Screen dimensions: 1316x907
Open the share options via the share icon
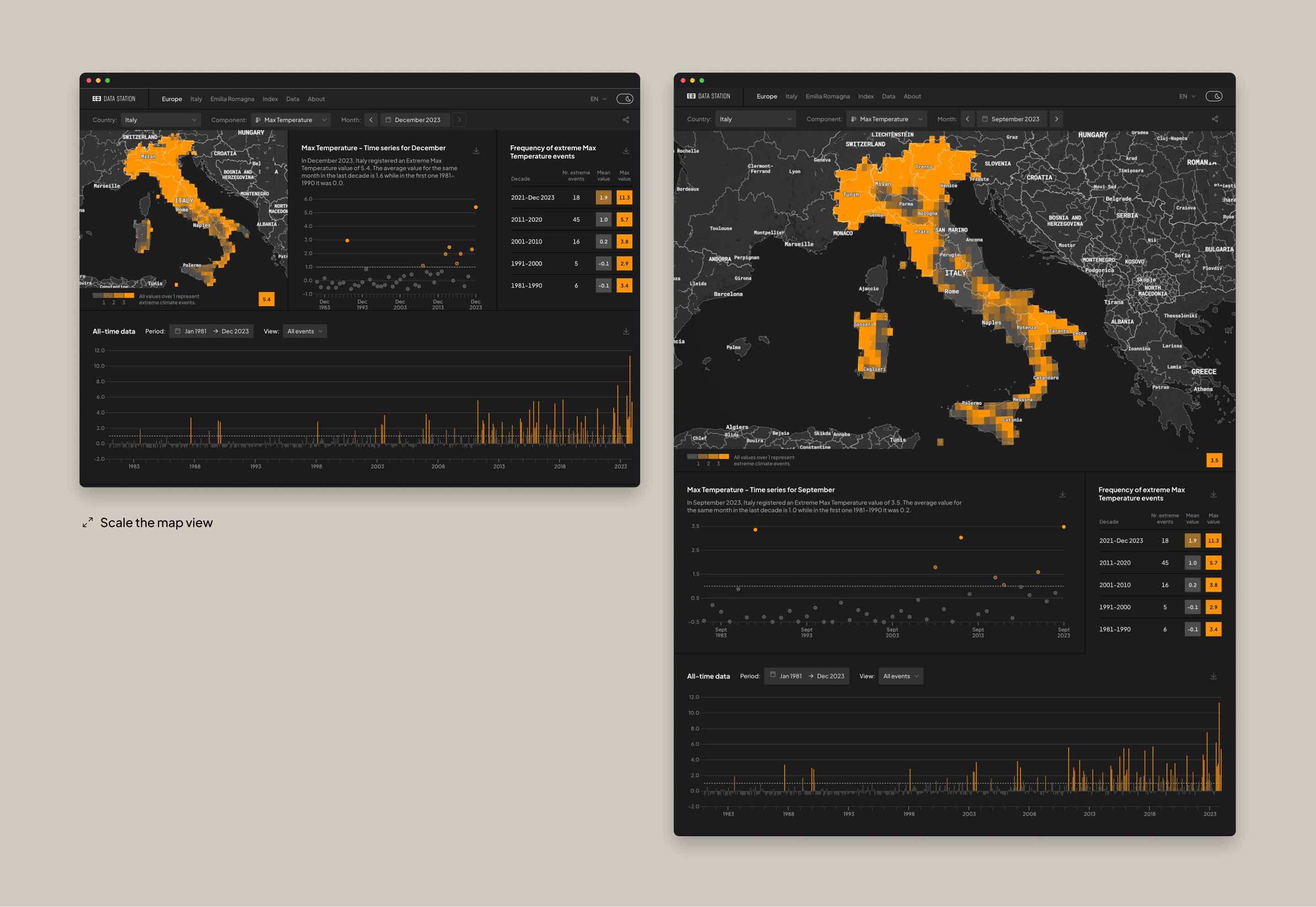(626, 119)
